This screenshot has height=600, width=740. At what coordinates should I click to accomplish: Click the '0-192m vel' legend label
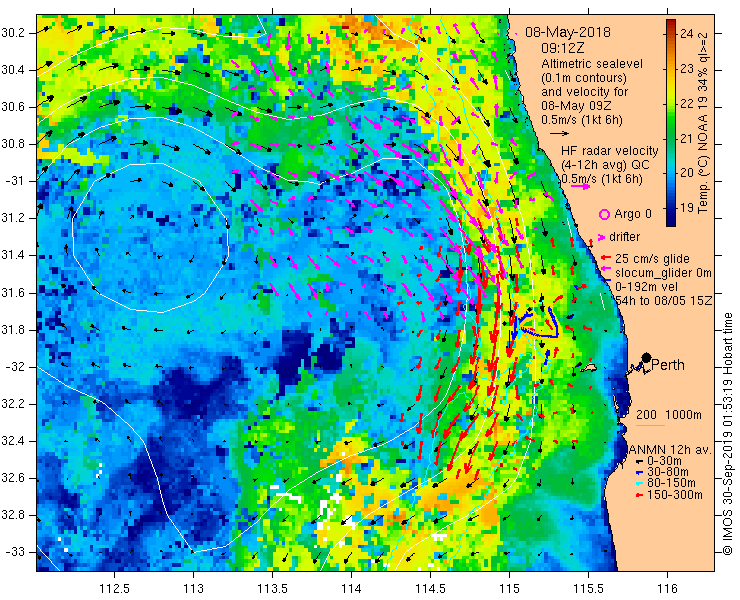click(x=647, y=287)
